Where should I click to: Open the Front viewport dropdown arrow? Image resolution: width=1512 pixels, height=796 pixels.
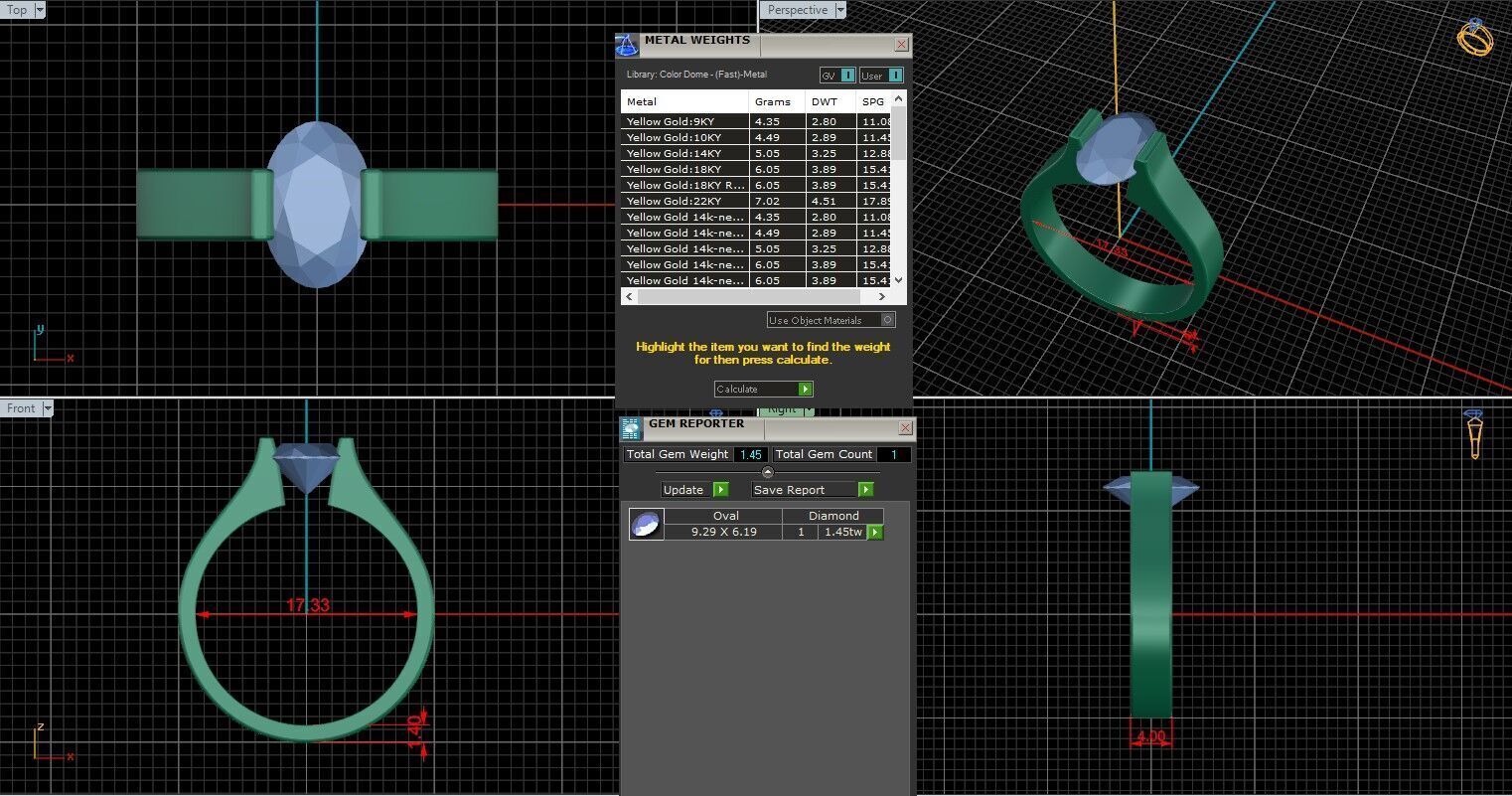[47, 408]
